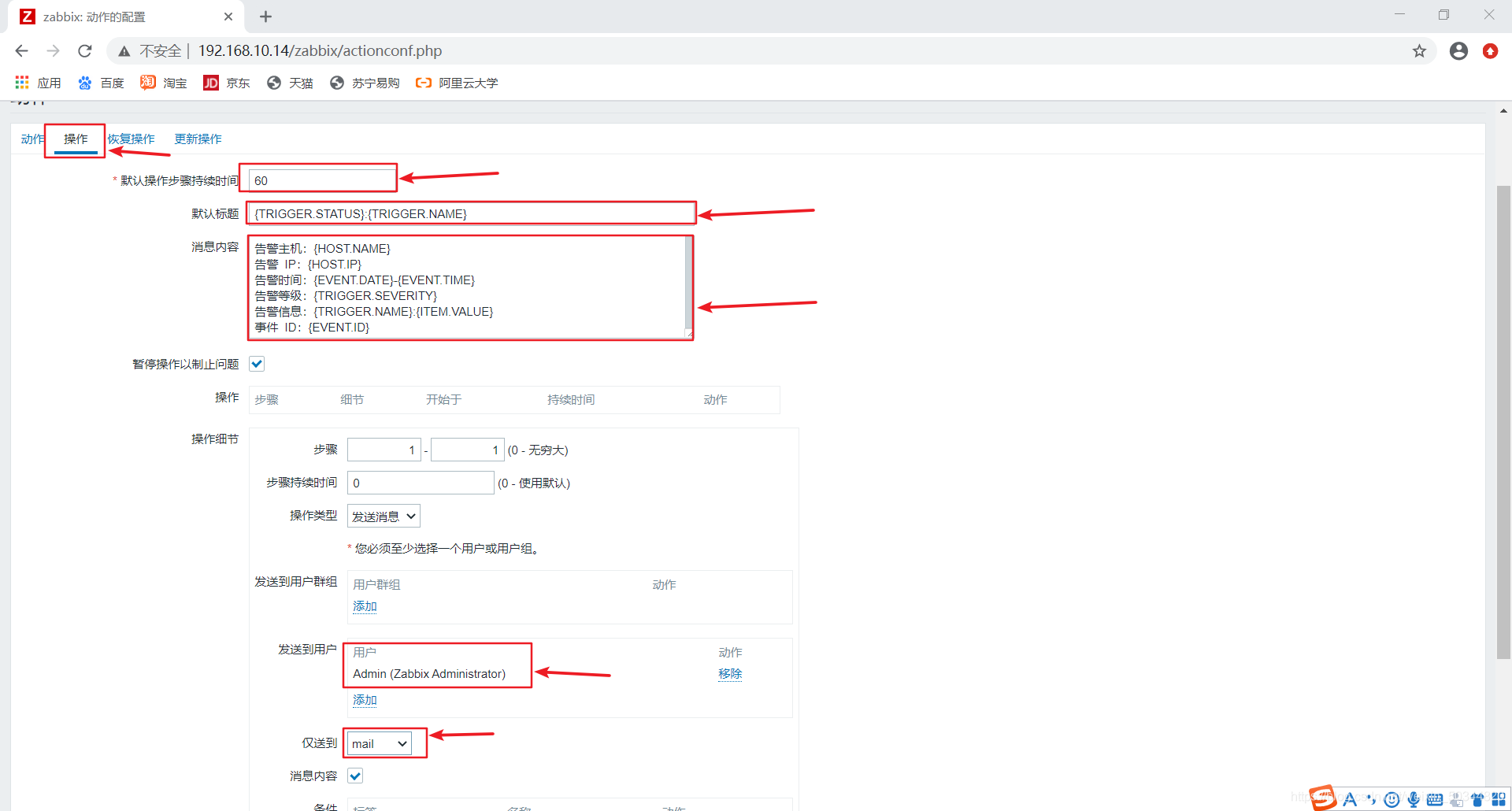Click the default subject input field
Image resolution: width=1512 pixels, height=811 pixels.
click(x=471, y=213)
